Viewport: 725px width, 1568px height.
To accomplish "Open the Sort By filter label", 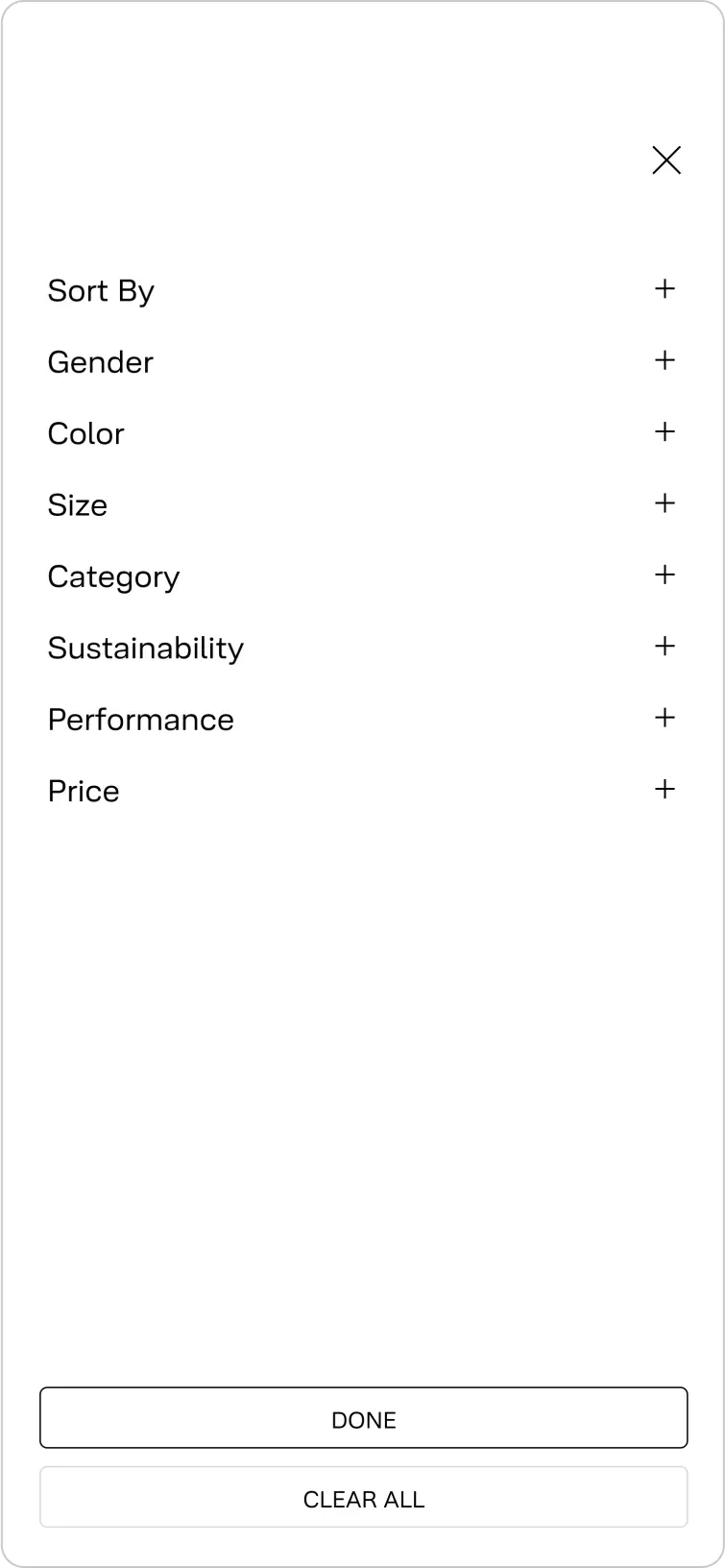I will (x=101, y=291).
